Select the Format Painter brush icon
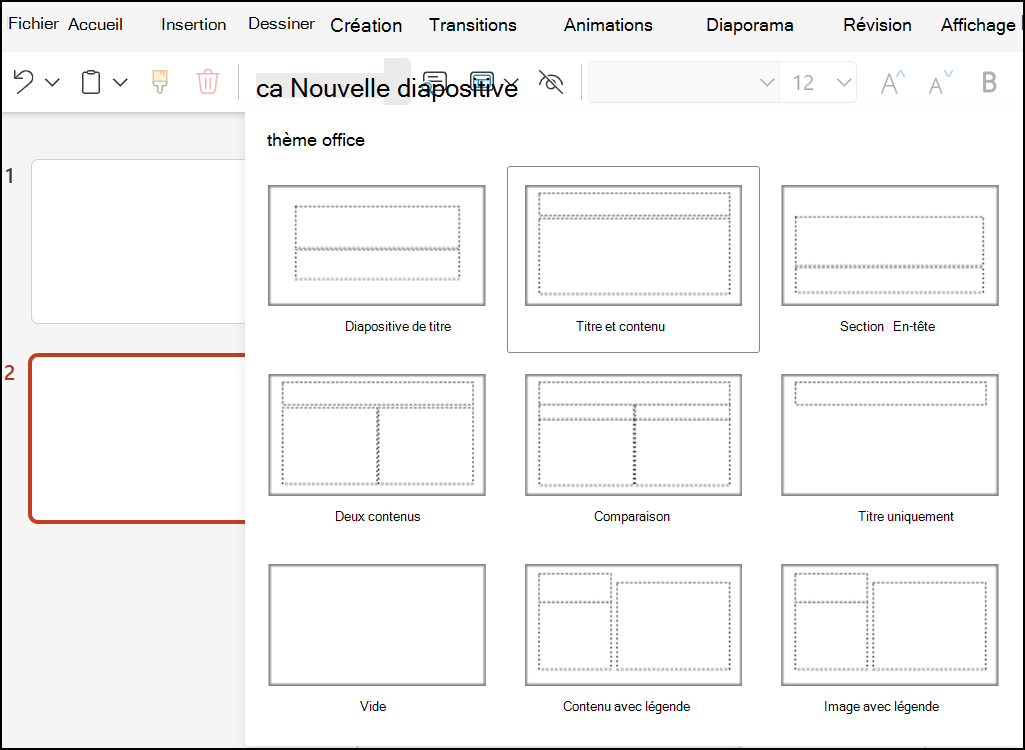The width and height of the screenshot is (1025, 750). point(160,82)
